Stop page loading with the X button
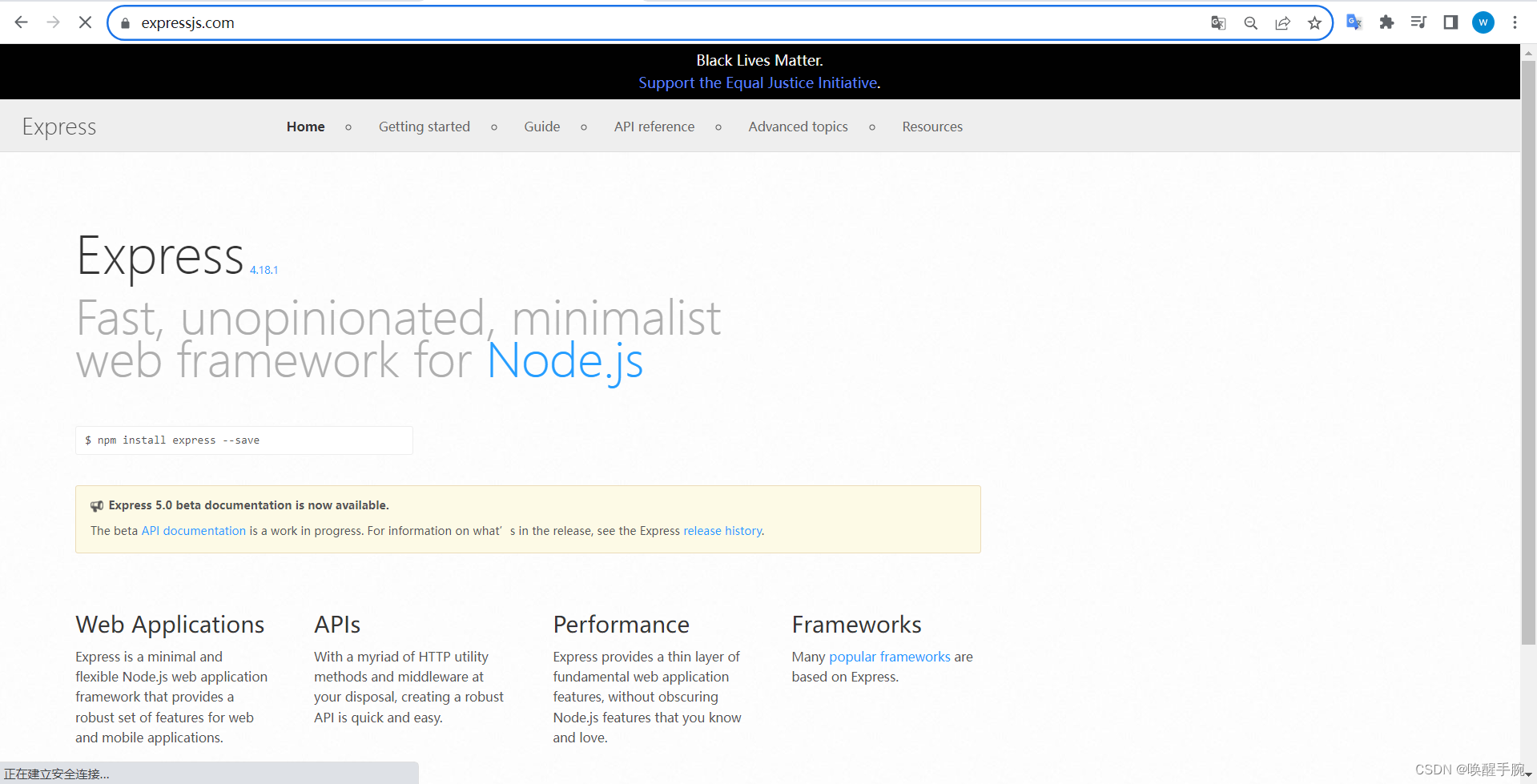Screen dimensions: 1537x784 [85, 22]
